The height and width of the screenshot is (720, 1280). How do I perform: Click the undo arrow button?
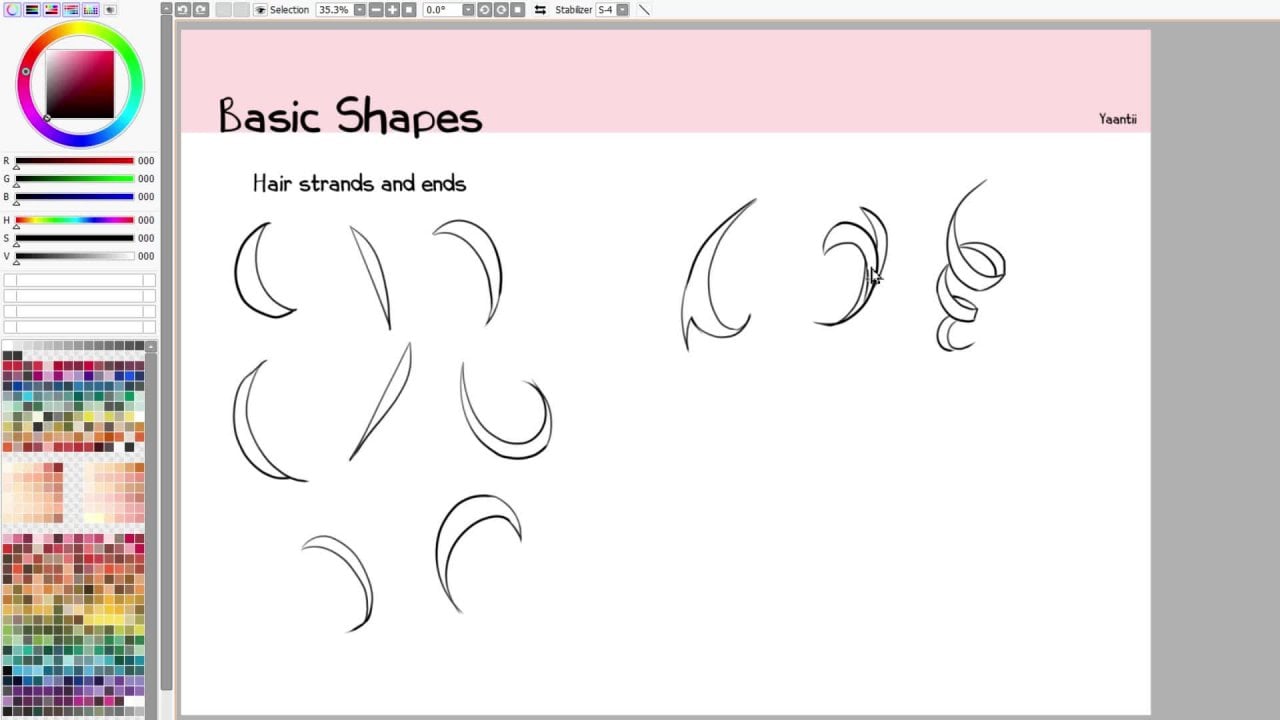[x=183, y=10]
